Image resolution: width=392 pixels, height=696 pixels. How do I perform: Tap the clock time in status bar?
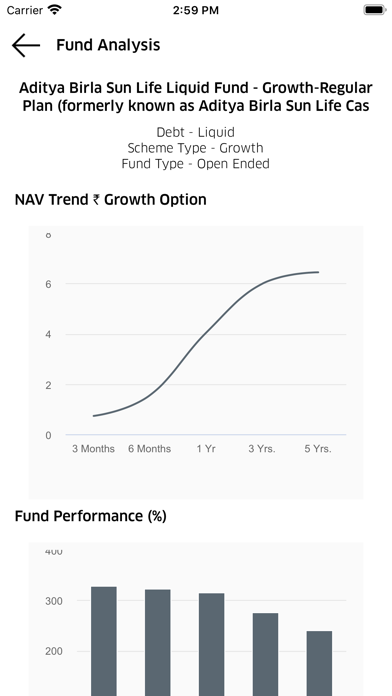tap(196, 10)
